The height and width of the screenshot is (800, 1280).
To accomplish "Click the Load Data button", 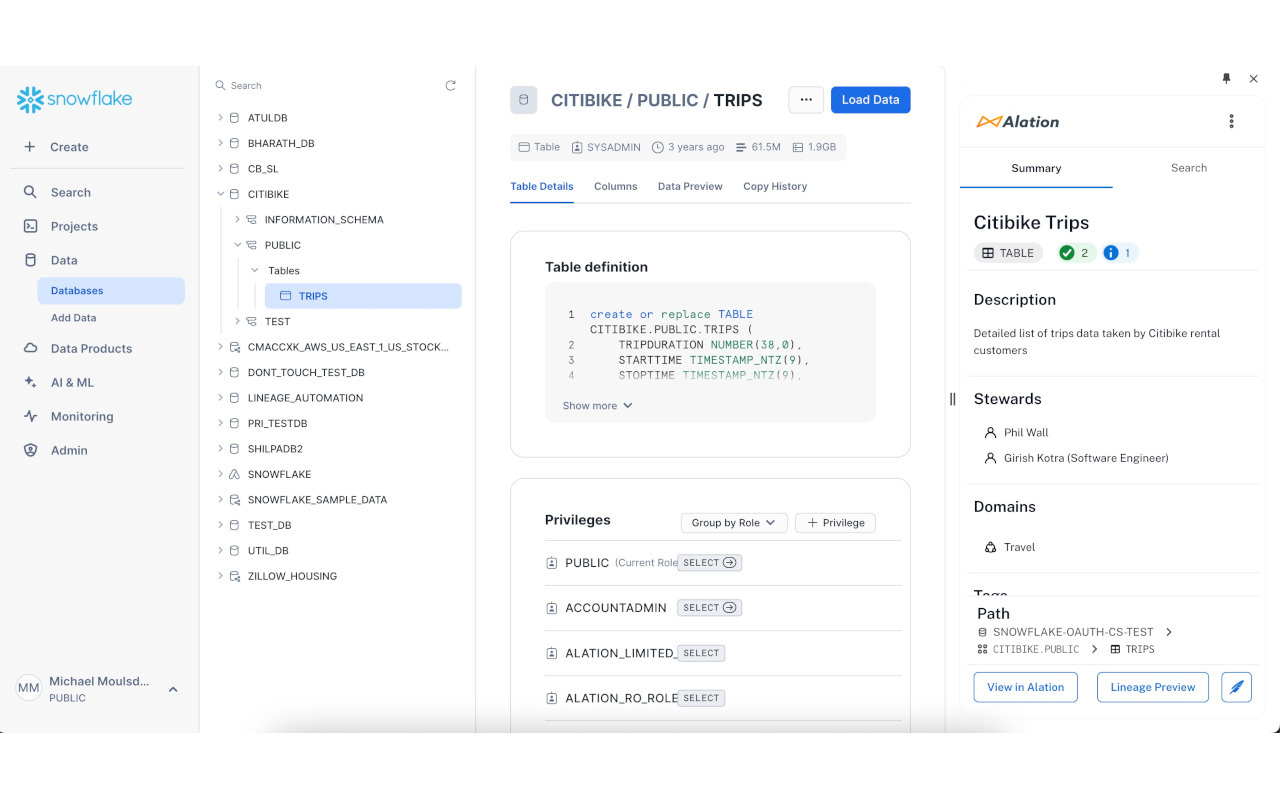I will click(870, 100).
